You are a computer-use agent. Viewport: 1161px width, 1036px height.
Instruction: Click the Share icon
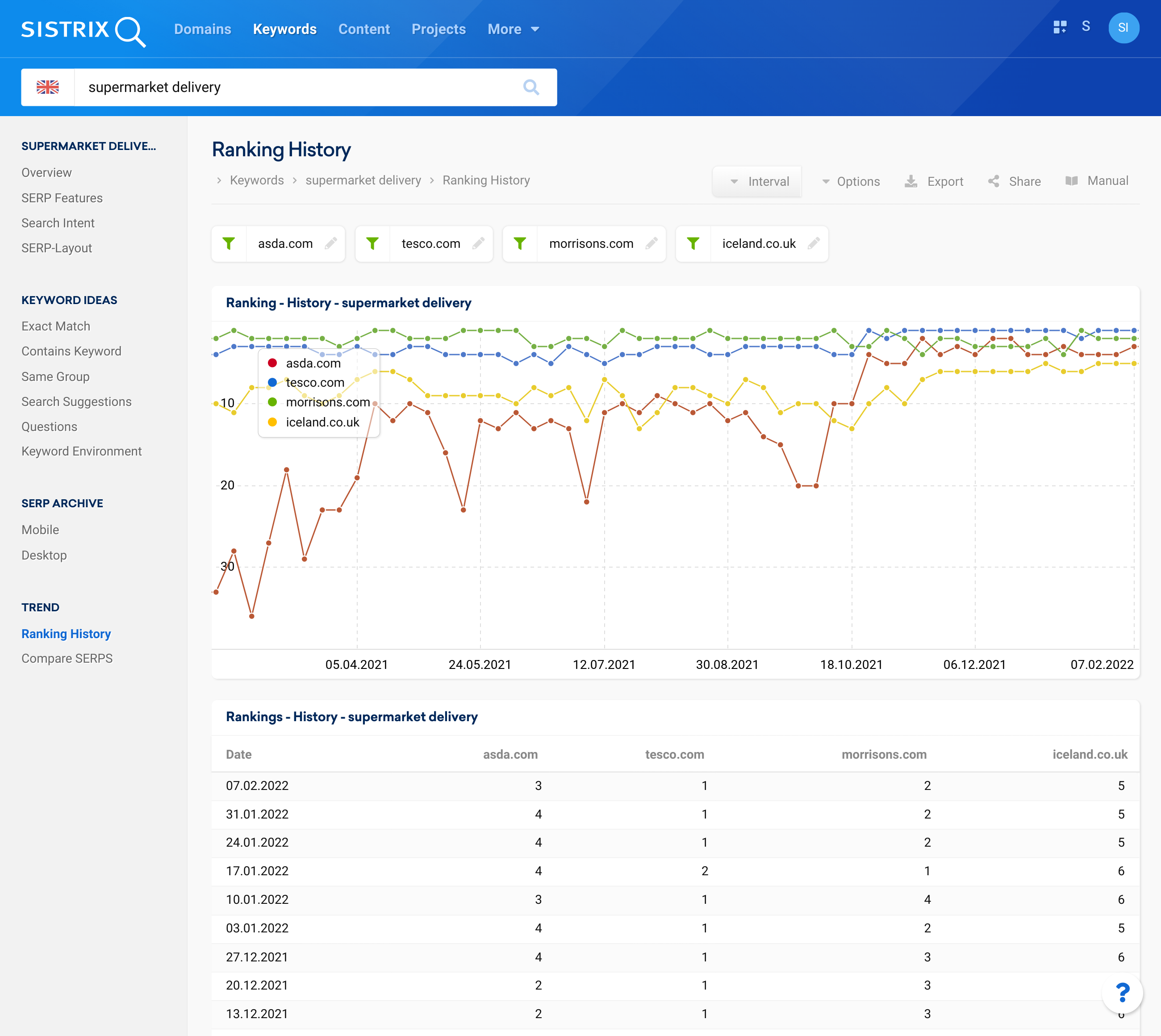tap(994, 181)
